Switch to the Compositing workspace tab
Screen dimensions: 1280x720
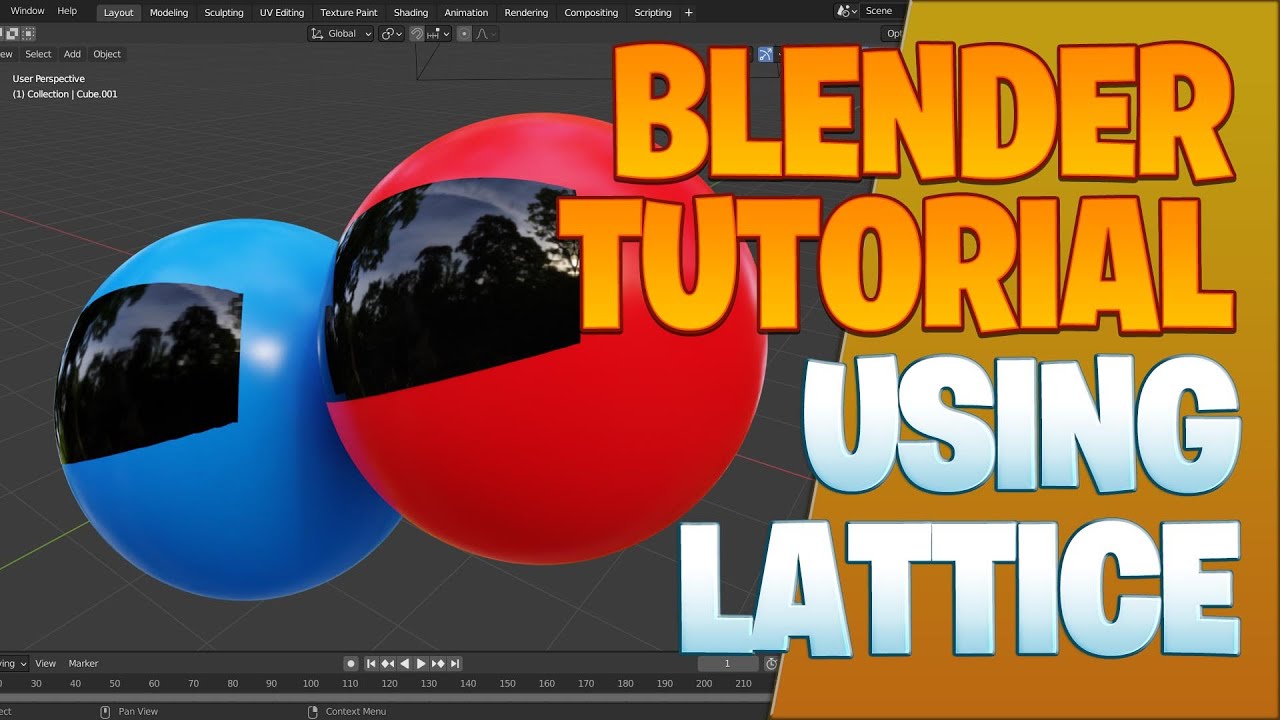tap(591, 13)
